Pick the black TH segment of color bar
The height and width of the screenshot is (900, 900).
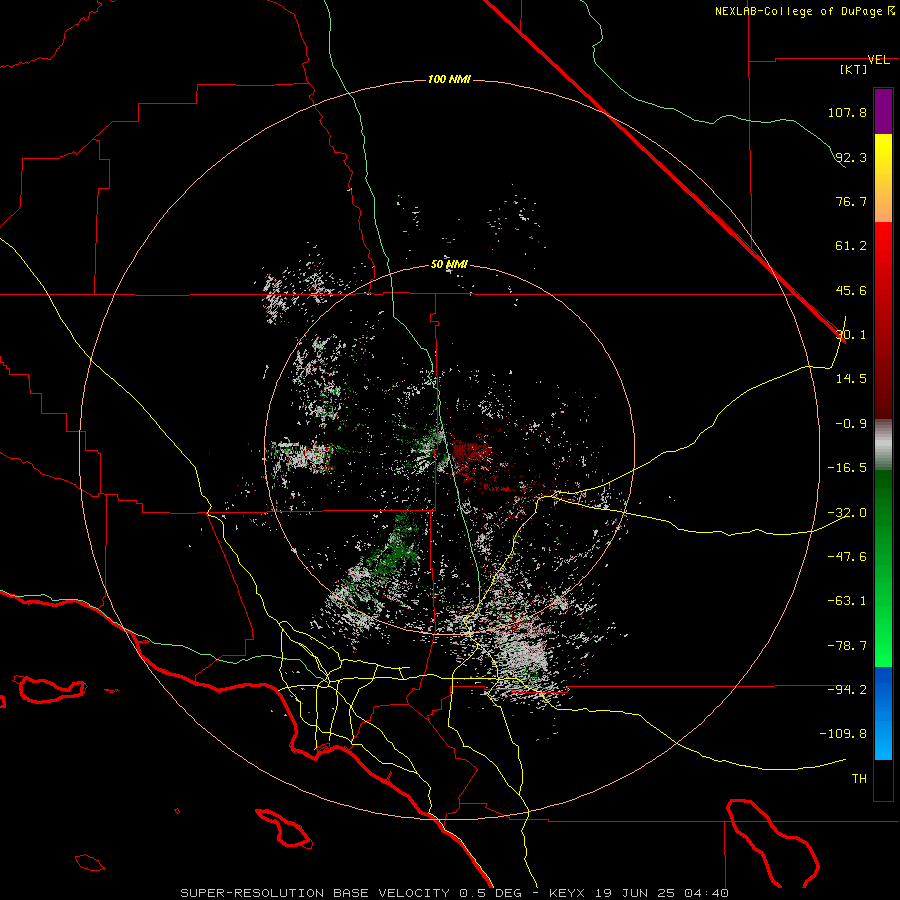[x=883, y=780]
